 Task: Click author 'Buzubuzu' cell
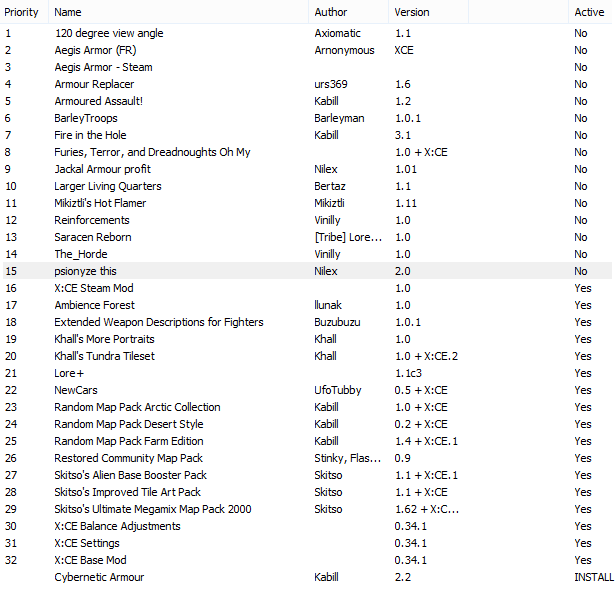click(x=337, y=322)
